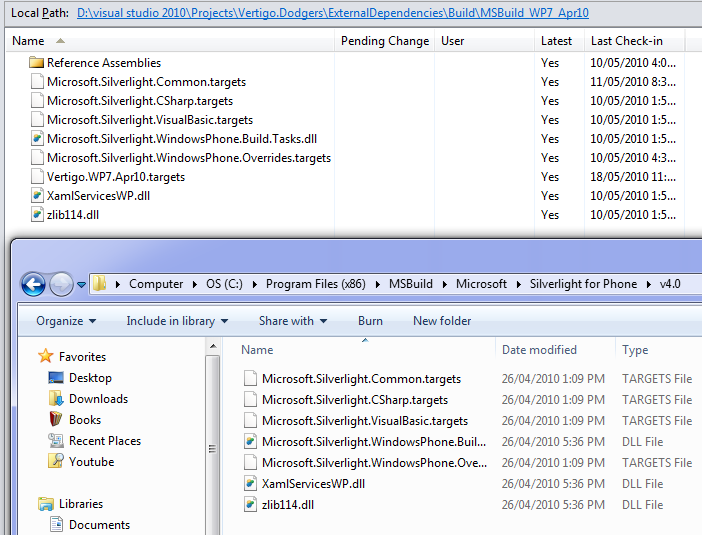This screenshot has width=702, height=535.
Task: Sort Explorer files by Type column
Action: coord(635,350)
